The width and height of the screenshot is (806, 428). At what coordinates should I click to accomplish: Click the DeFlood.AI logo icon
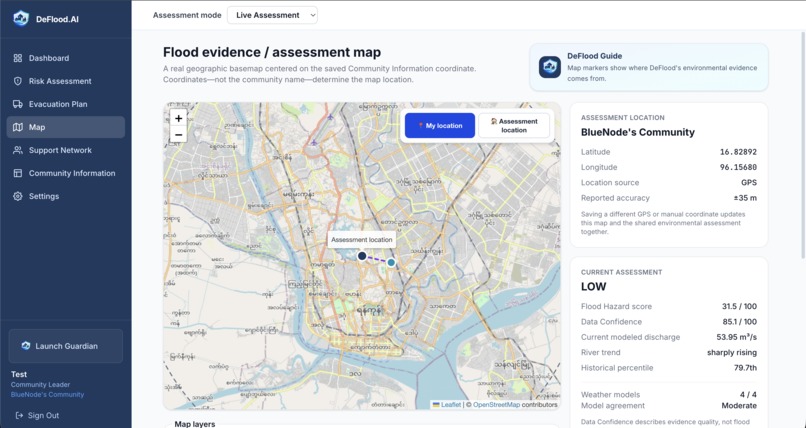(21, 18)
